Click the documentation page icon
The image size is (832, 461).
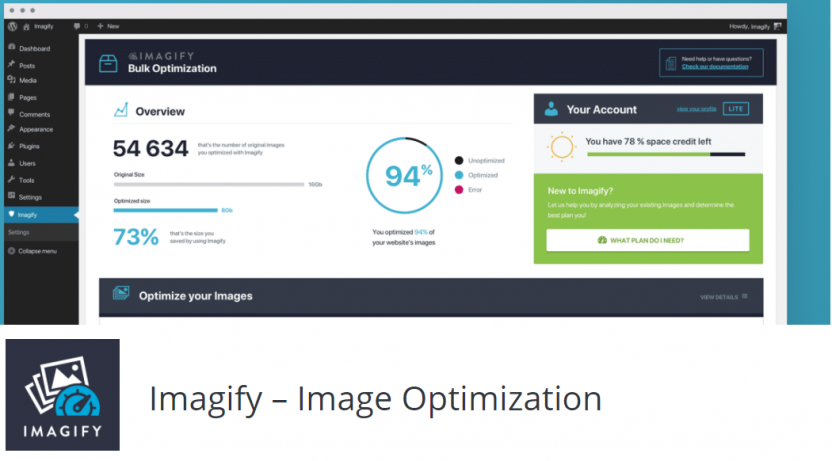(x=671, y=64)
